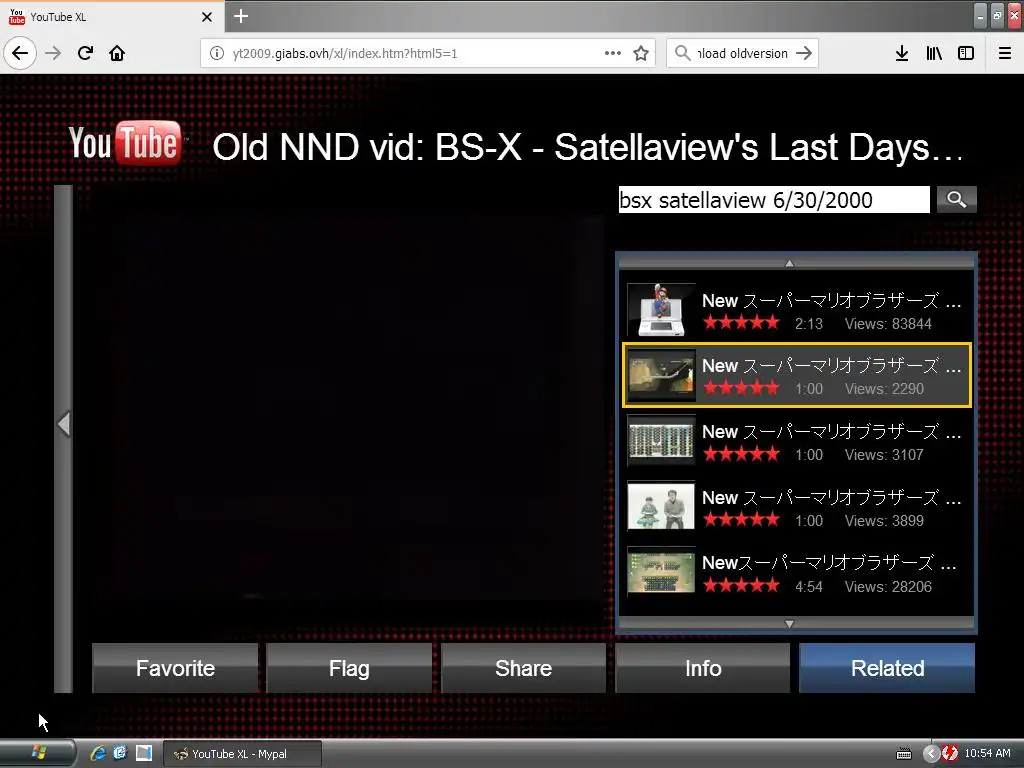Select the video with 83844 views thumbnail
Screen dimensions: 1024x768
[x=661, y=310]
